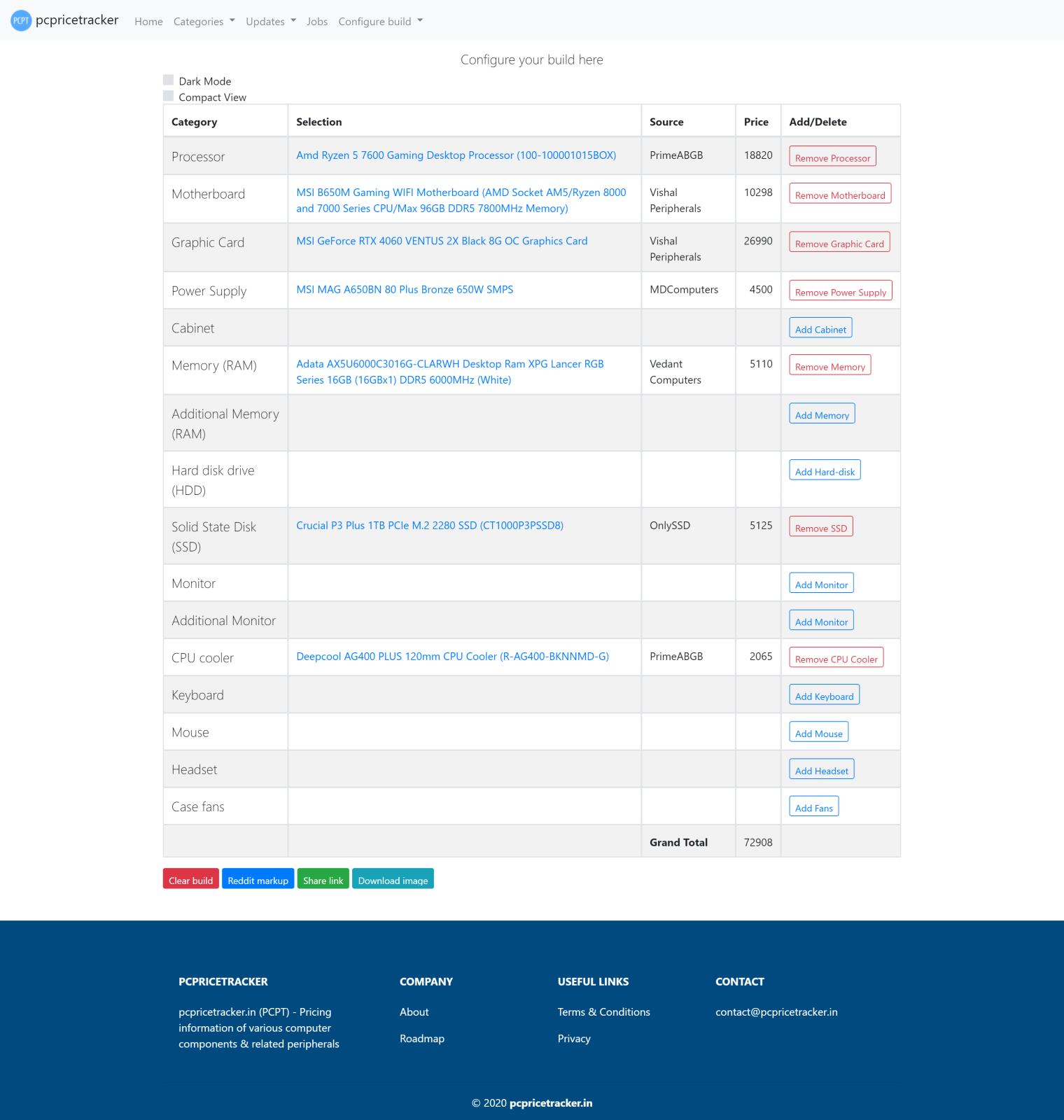Screen dimensions: 1064x1120
Task: Click Download image button
Action: click(x=393, y=878)
